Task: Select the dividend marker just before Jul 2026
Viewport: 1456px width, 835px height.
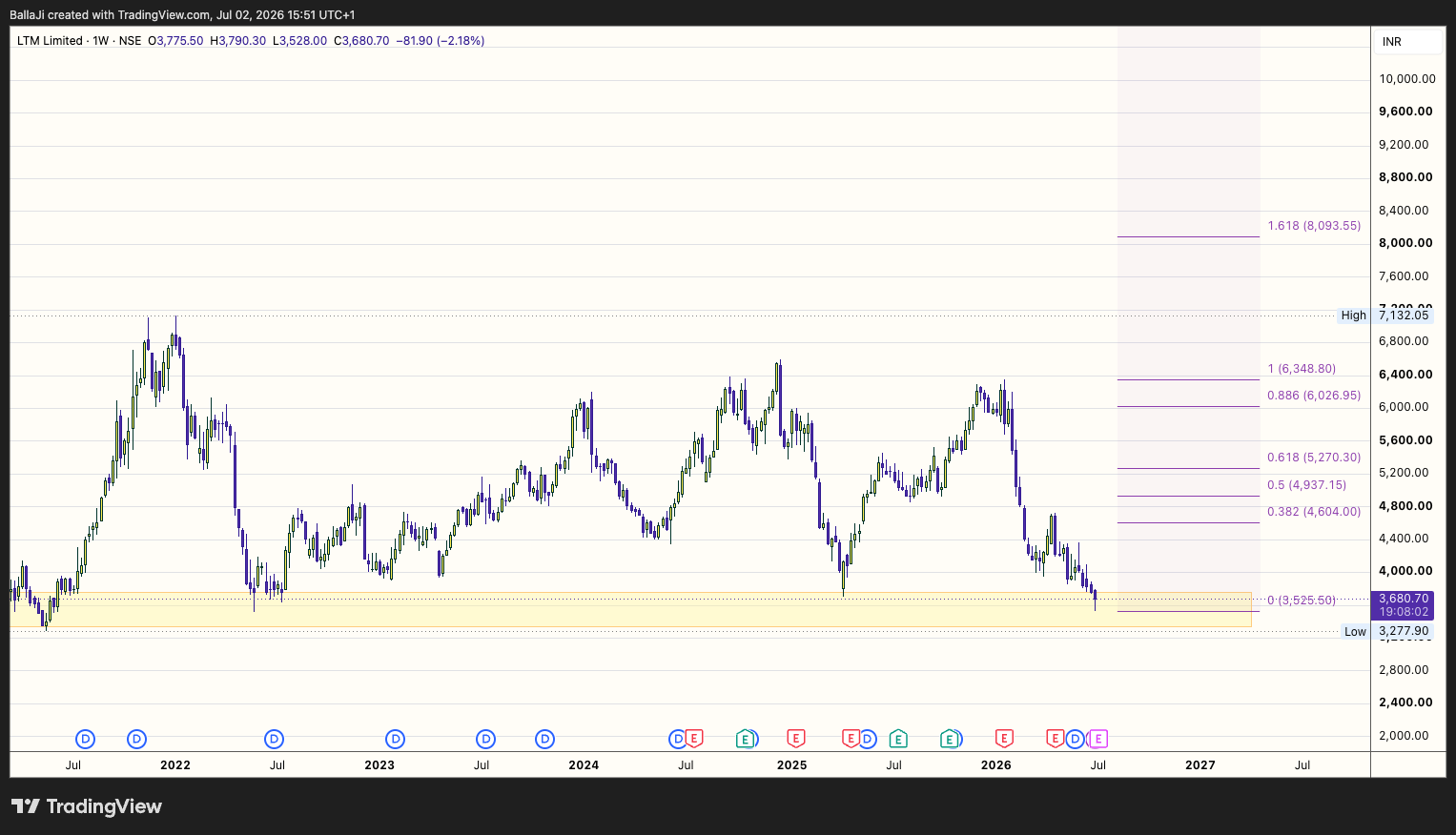Action: click(1076, 739)
